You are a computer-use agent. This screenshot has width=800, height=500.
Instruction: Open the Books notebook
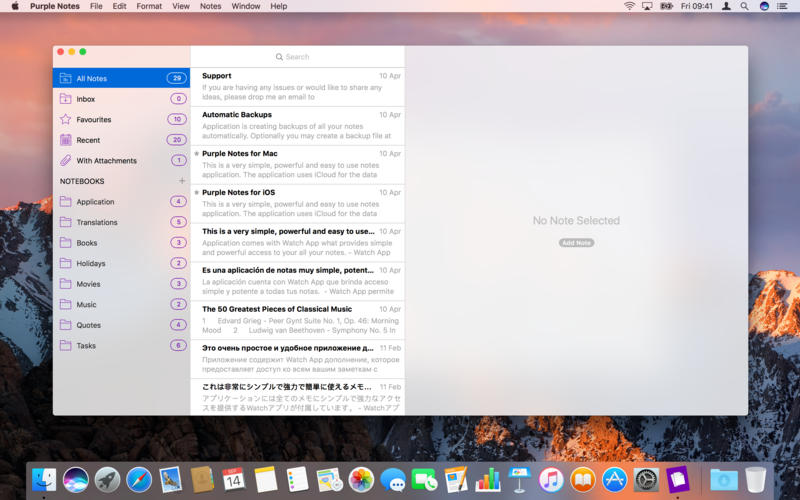tap(121, 243)
